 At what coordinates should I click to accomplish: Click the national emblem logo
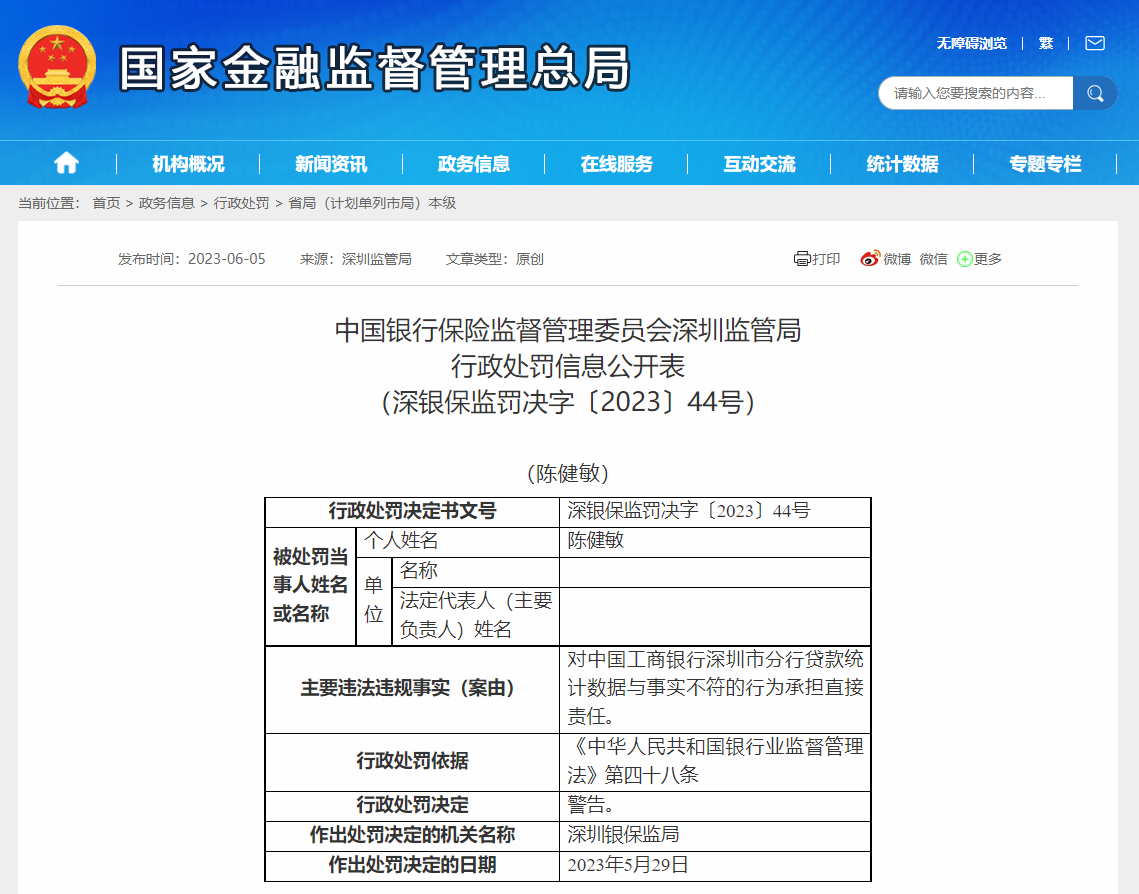click(x=57, y=68)
